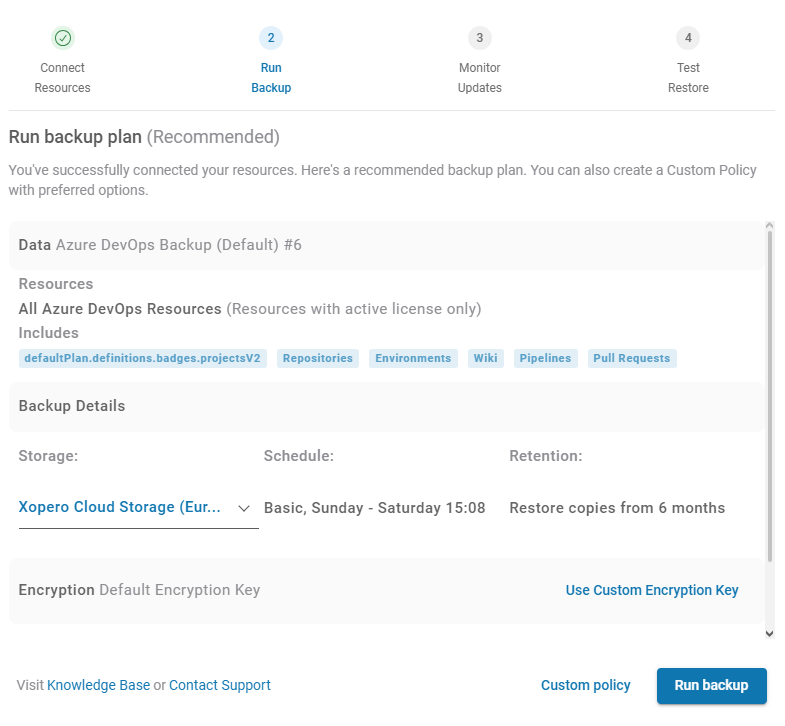Click the green checkmark Connect Resources step icon
This screenshot has height=726, width=785.
(63, 38)
